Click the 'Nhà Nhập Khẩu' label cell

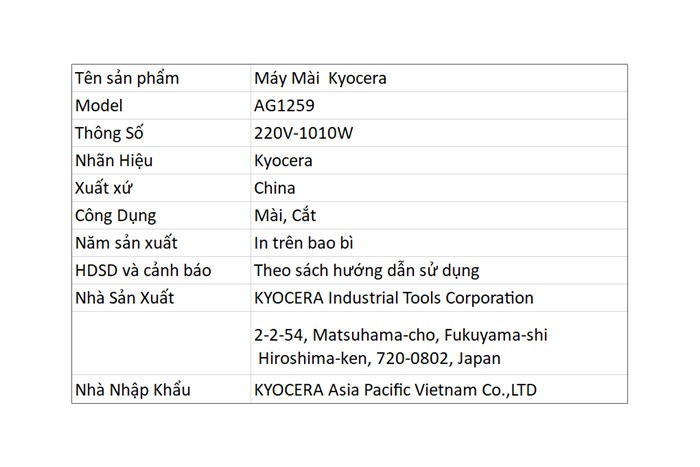[161, 389]
